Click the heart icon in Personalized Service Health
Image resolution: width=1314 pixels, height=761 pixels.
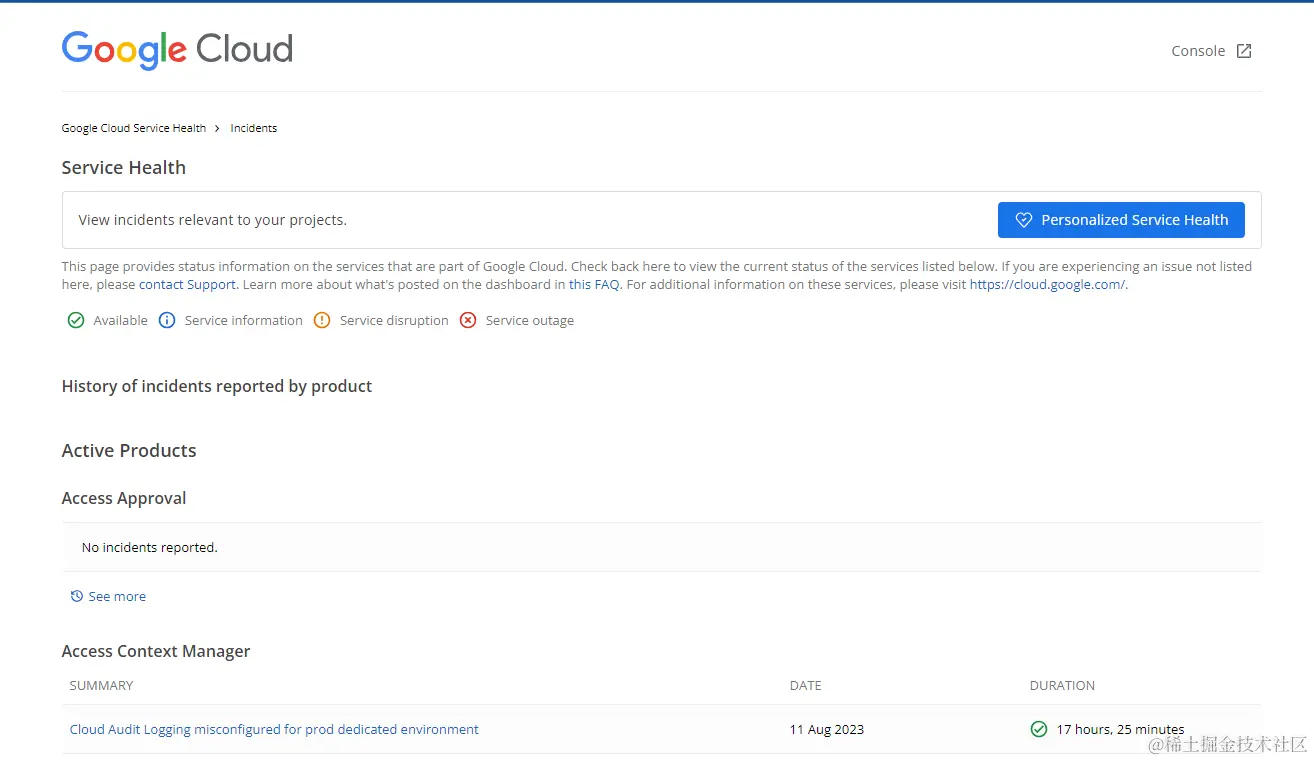[x=1023, y=220]
